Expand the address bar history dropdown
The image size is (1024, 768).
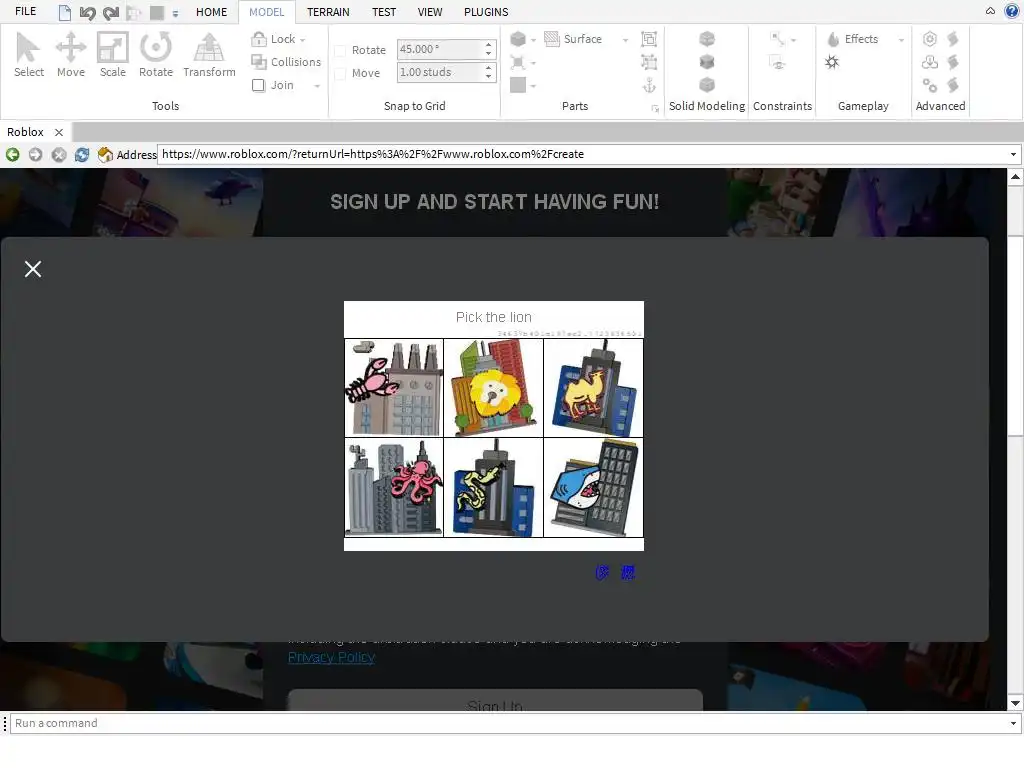pos(1013,155)
